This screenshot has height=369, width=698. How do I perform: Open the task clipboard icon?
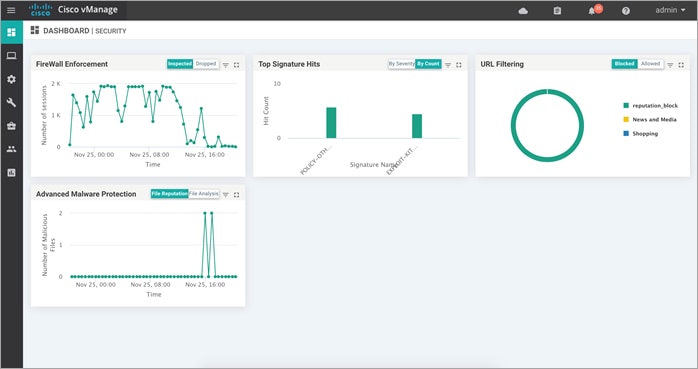tap(557, 11)
